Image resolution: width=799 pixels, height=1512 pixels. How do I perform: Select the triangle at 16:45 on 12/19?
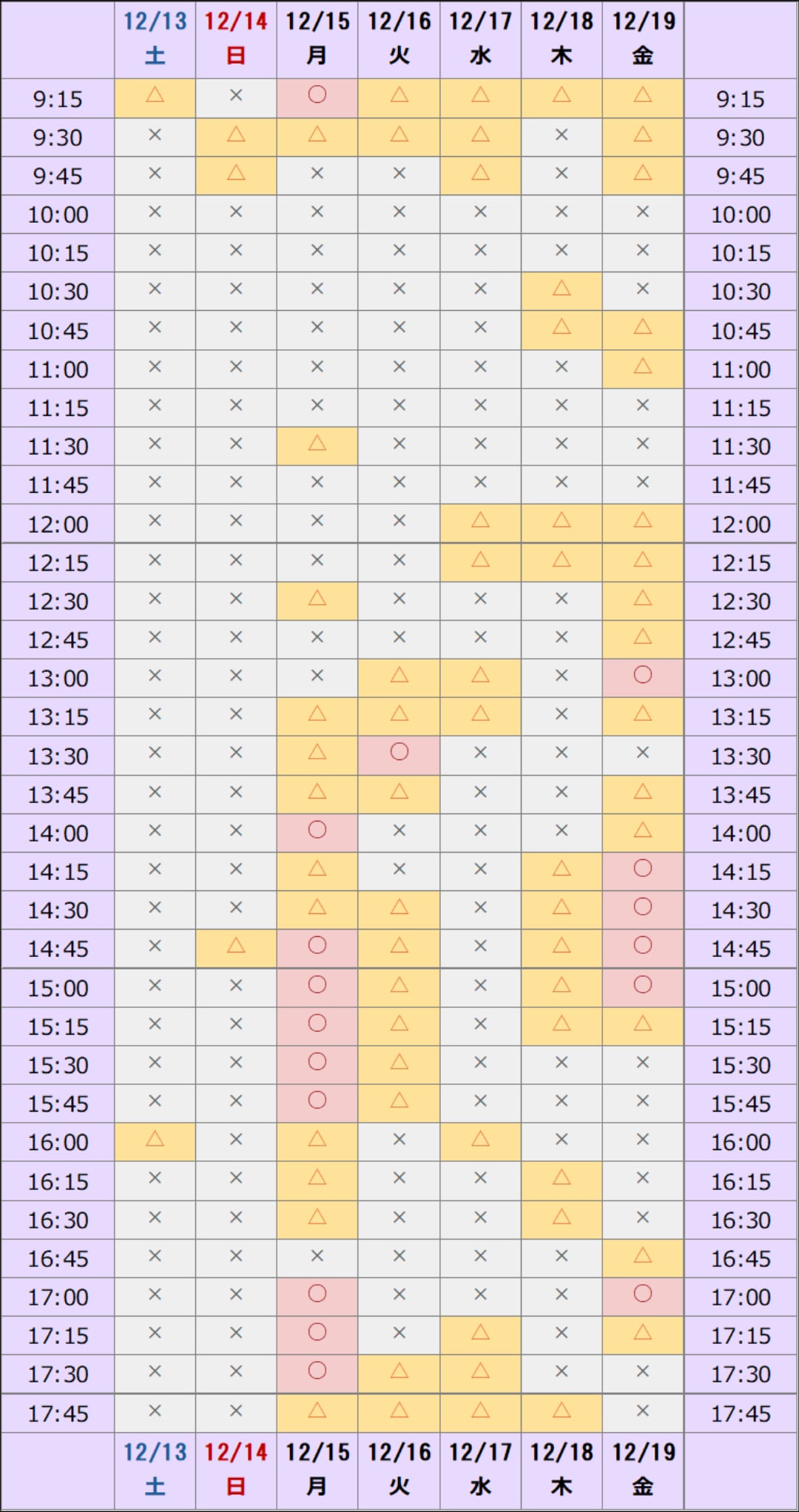(x=642, y=1255)
